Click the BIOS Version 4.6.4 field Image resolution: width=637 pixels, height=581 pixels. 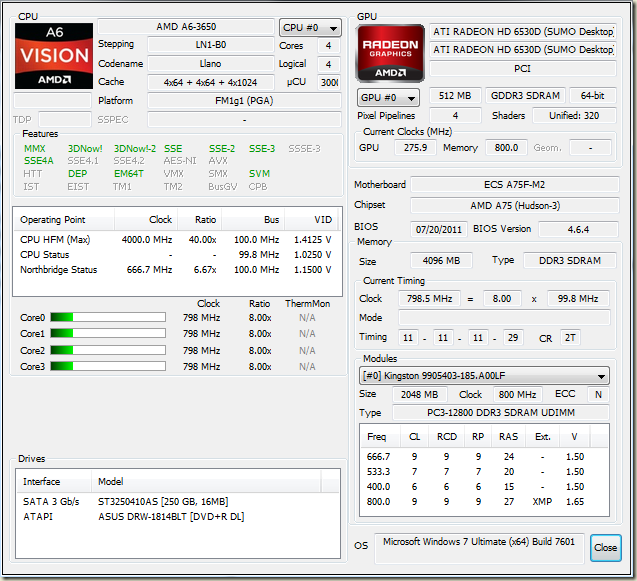(x=578, y=230)
